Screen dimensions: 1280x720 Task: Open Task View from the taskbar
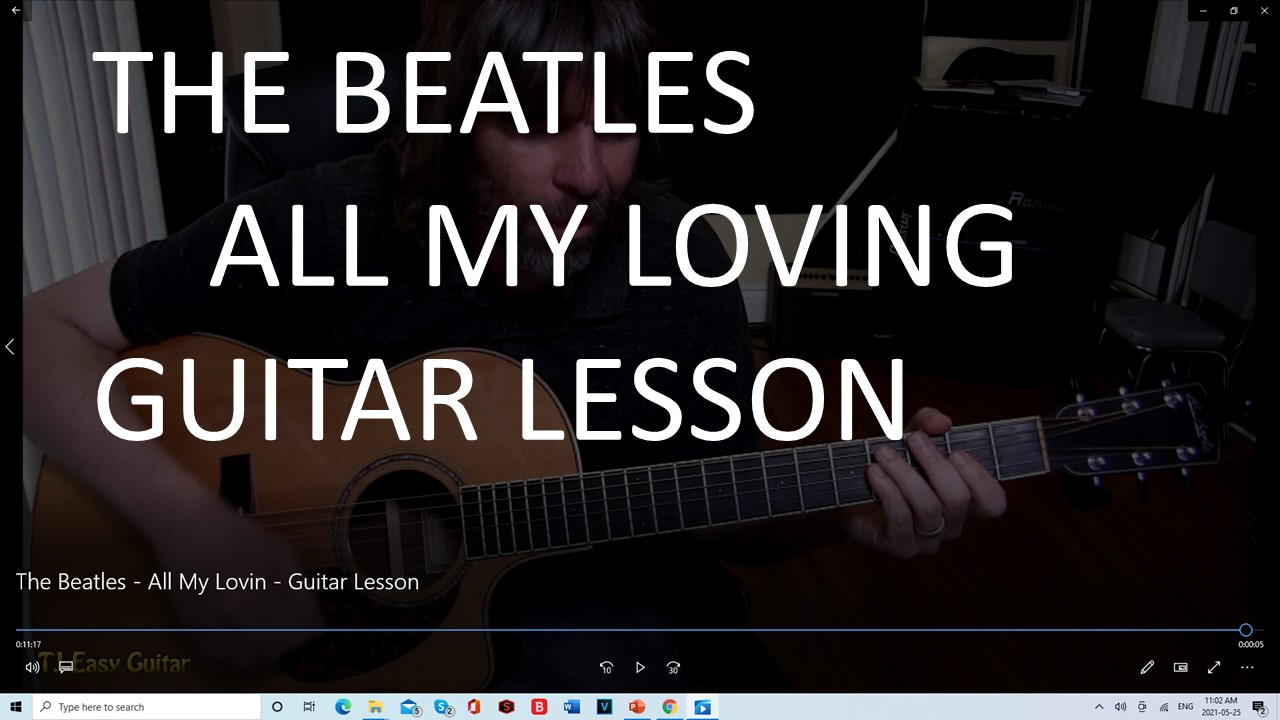pyautogui.click(x=309, y=707)
